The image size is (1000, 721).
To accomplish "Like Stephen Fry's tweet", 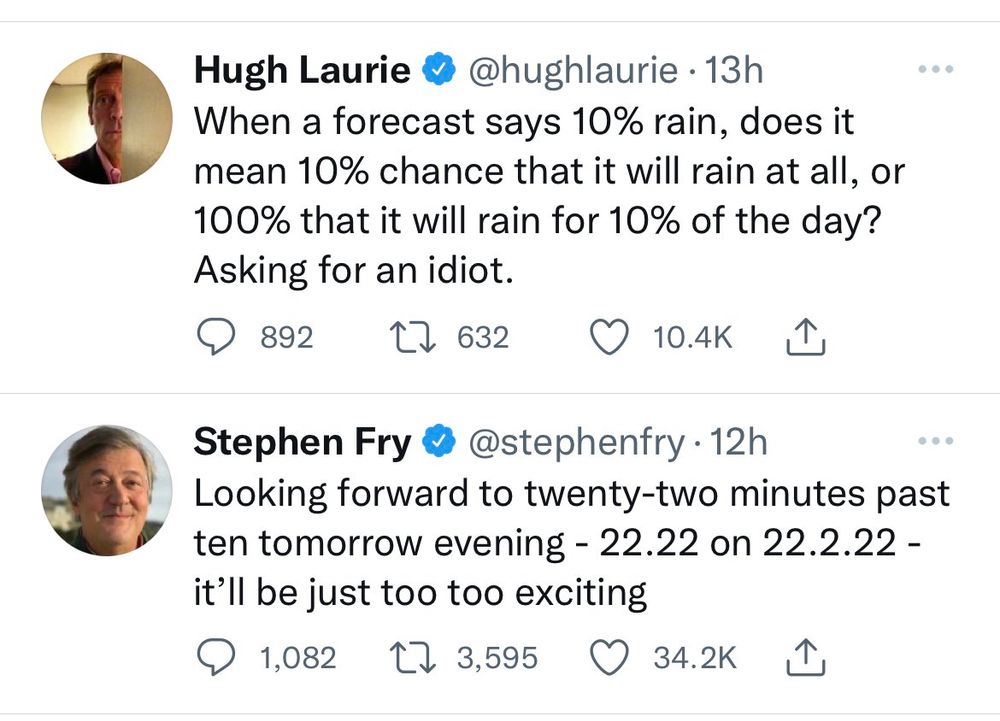I will click(609, 657).
